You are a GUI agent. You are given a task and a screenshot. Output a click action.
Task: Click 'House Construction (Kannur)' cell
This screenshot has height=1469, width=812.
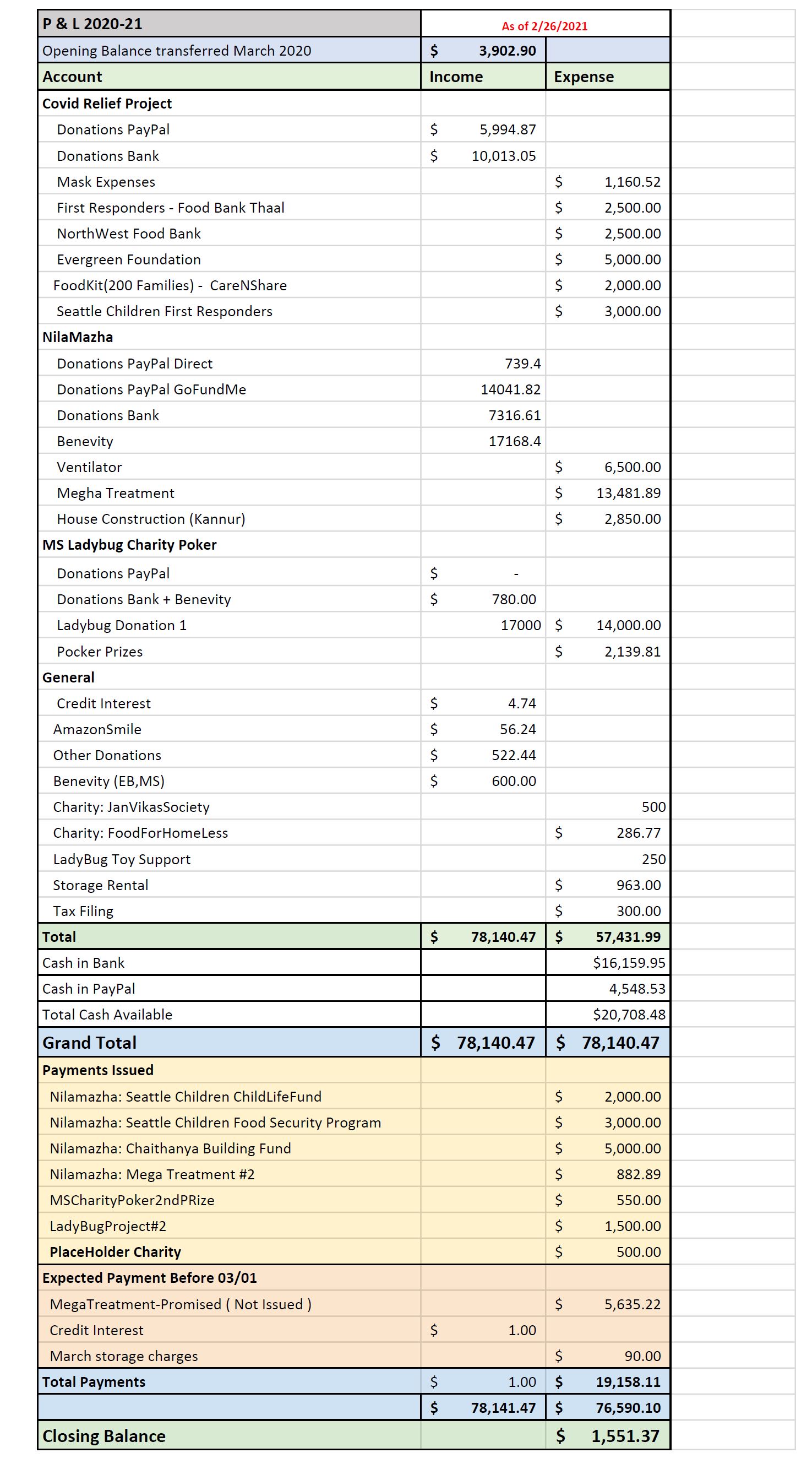[x=229, y=519]
